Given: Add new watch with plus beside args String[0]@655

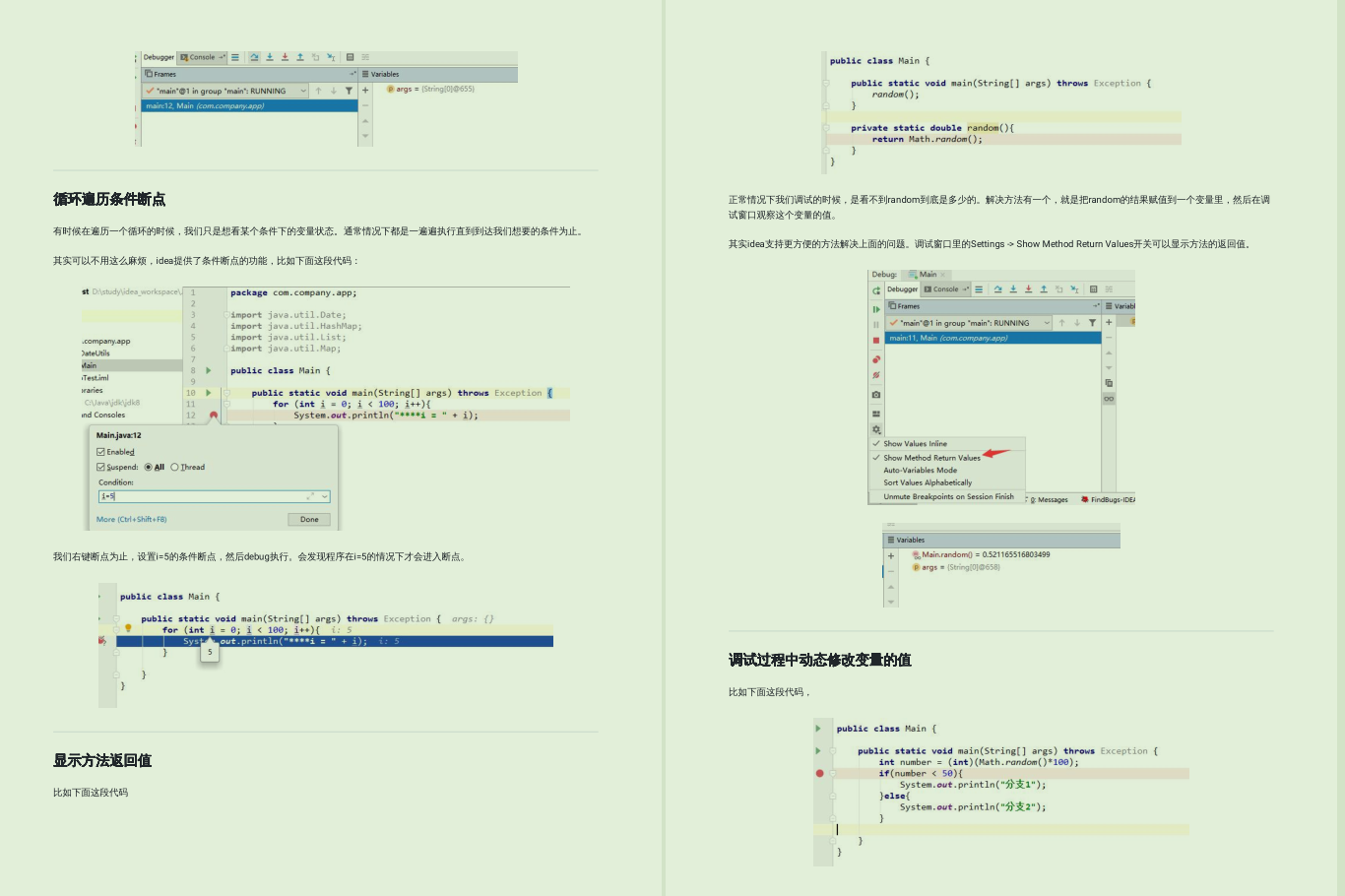Looking at the screenshot, I should pos(365,91).
